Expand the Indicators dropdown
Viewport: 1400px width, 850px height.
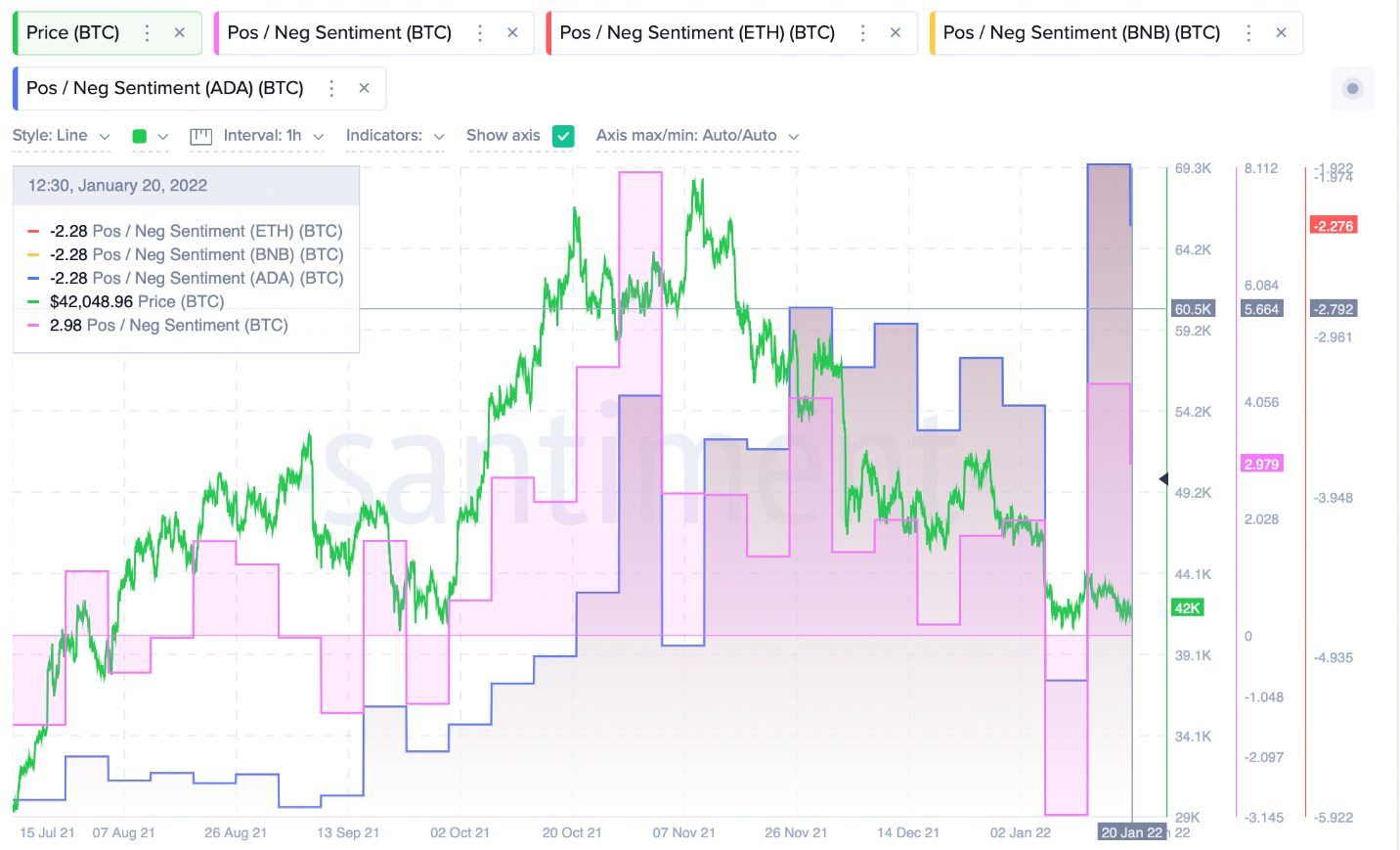pyautogui.click(x=395, y=136)
